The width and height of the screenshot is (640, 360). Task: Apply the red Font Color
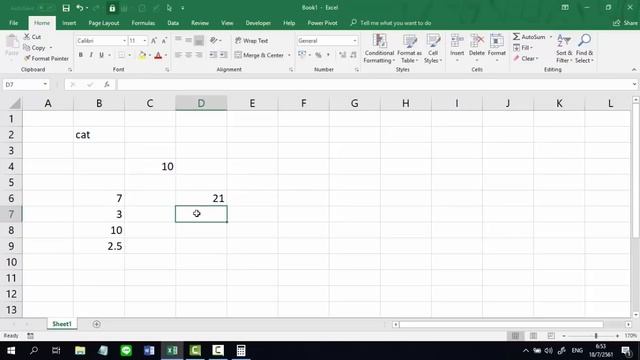point(158,55)
